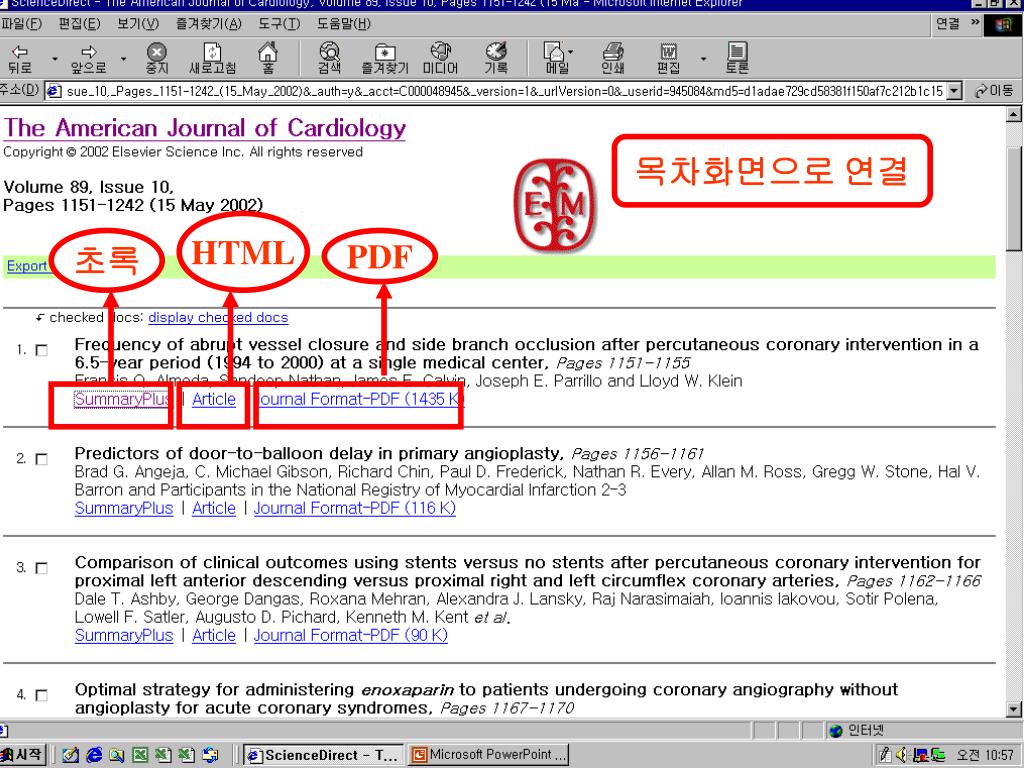Open the 보기(V) menu
Viewport: 1024px width, 768px height.
tap(138, 24)
